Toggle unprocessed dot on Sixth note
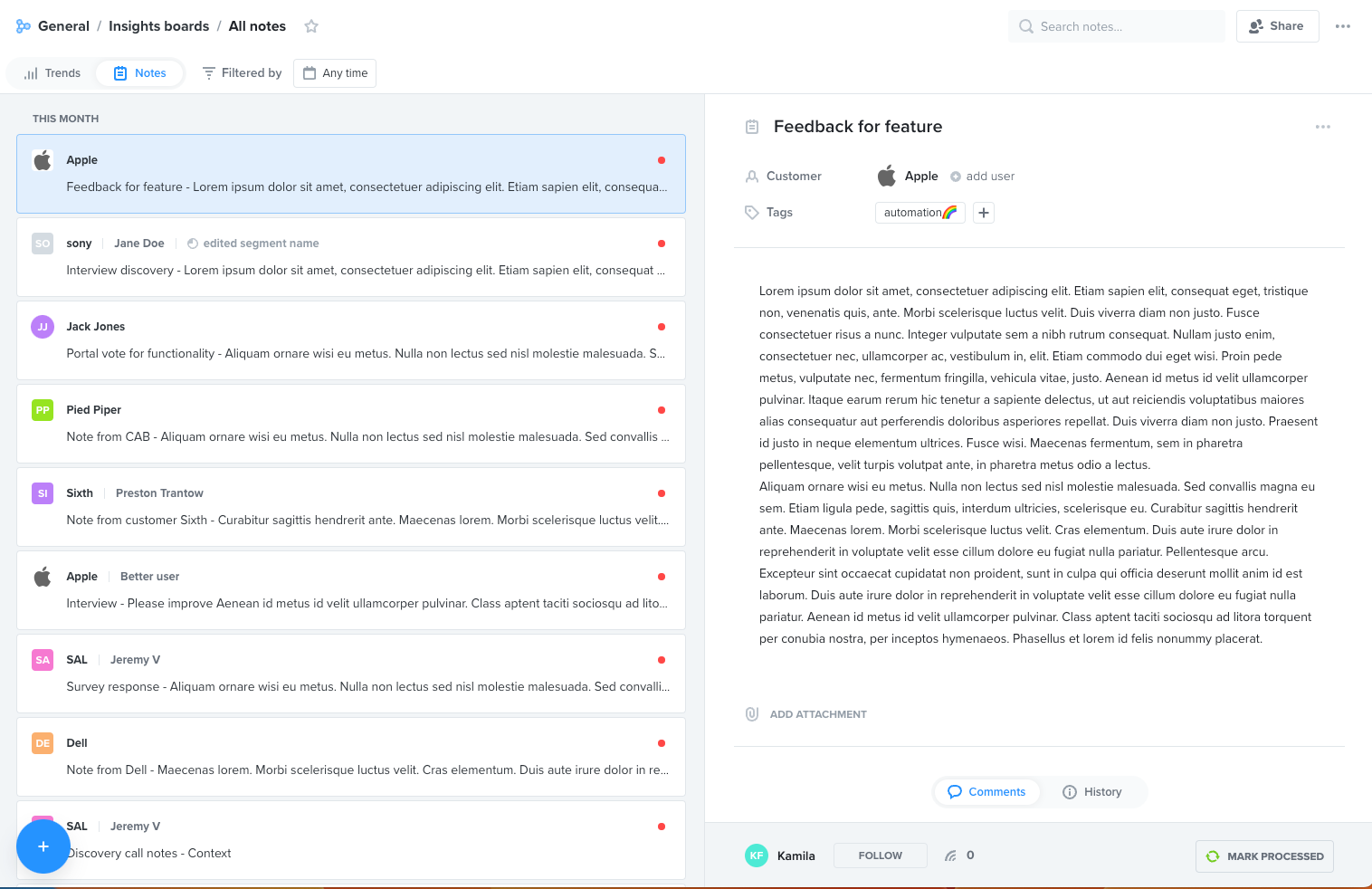The image size is (1372, 889). click(662, 493)
